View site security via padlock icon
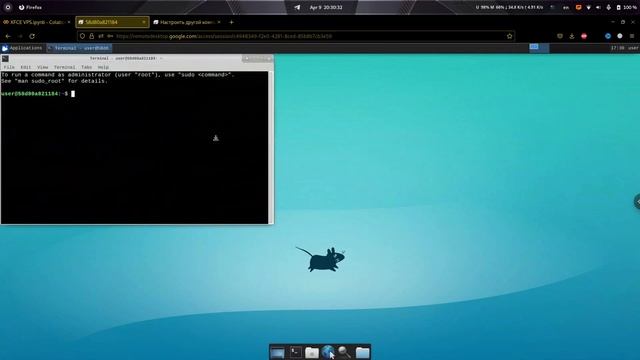 pyautogui.click(x=91, y=36)
